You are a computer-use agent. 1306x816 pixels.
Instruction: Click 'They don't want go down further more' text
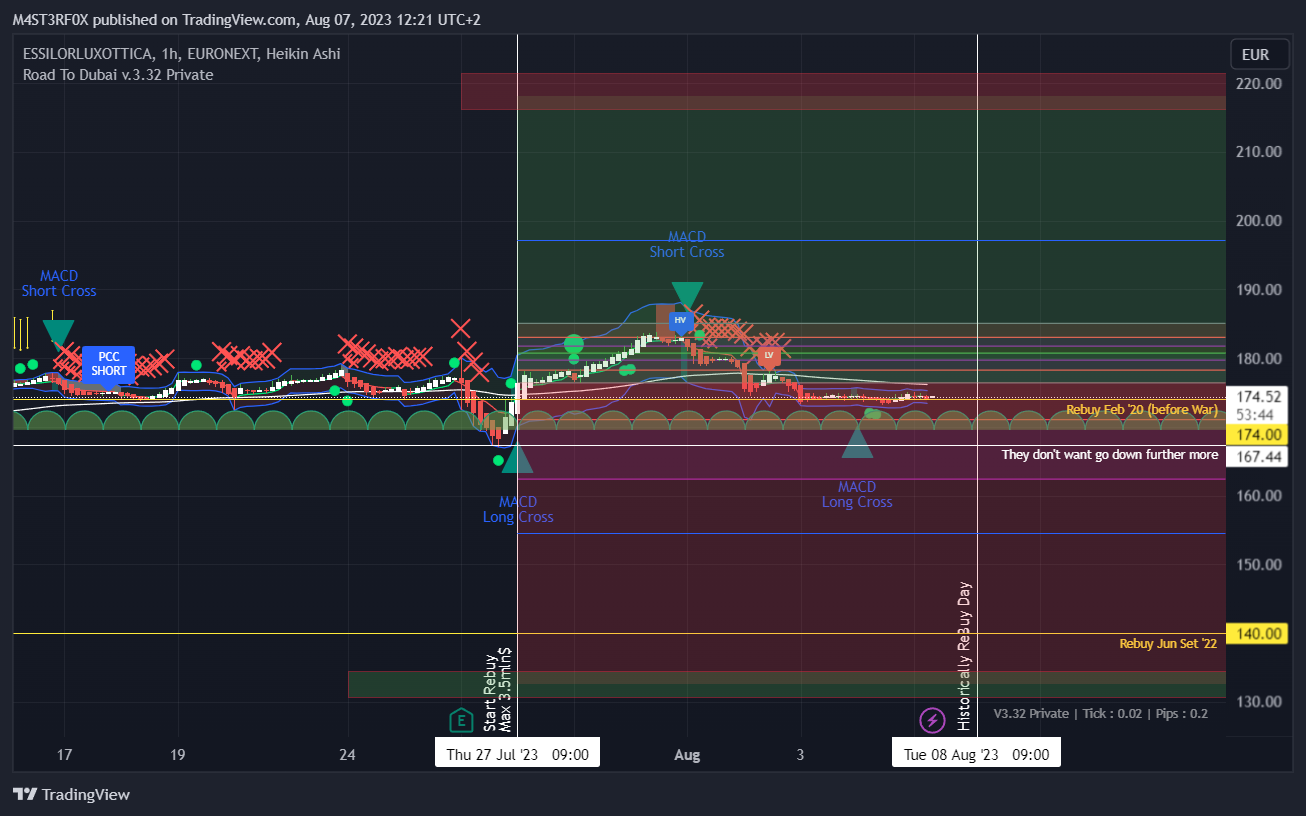[x=1110, y=455]
